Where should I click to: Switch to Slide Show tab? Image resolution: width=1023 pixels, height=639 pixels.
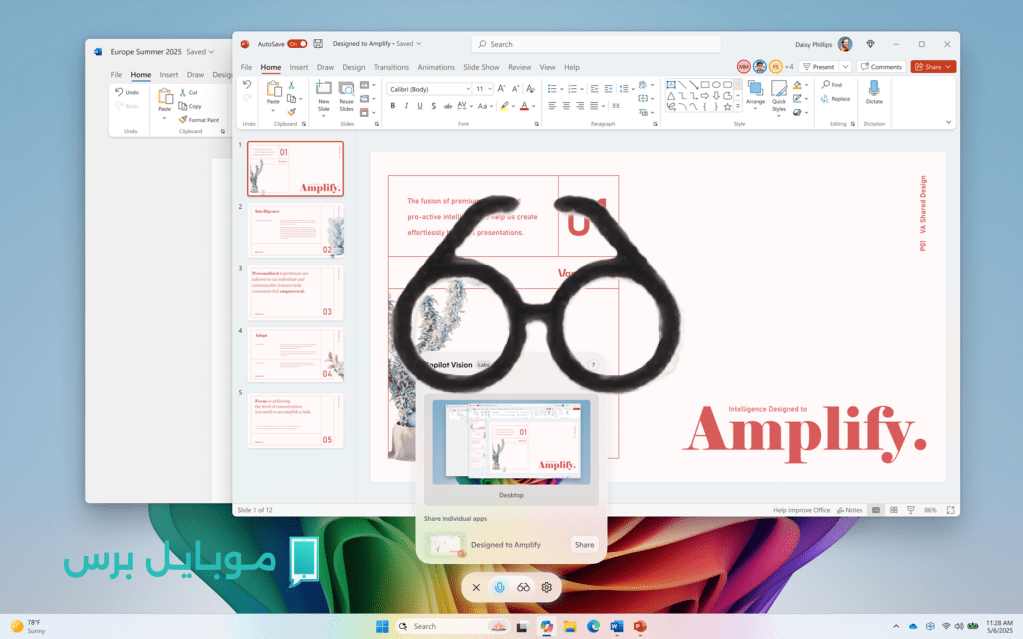481,67
